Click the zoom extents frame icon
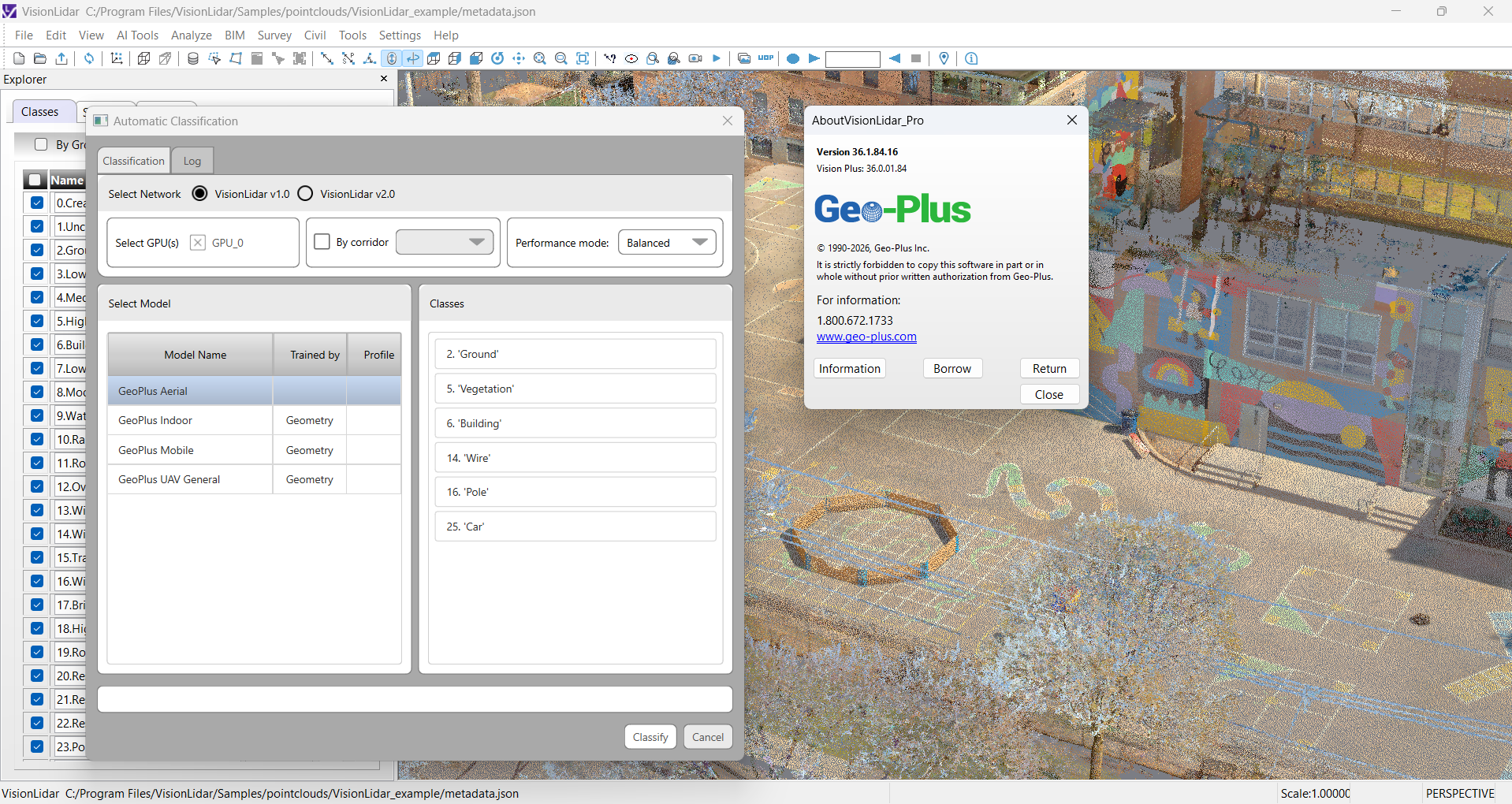1512x804 pixels. pyautogui.click(x=583, y=58)
